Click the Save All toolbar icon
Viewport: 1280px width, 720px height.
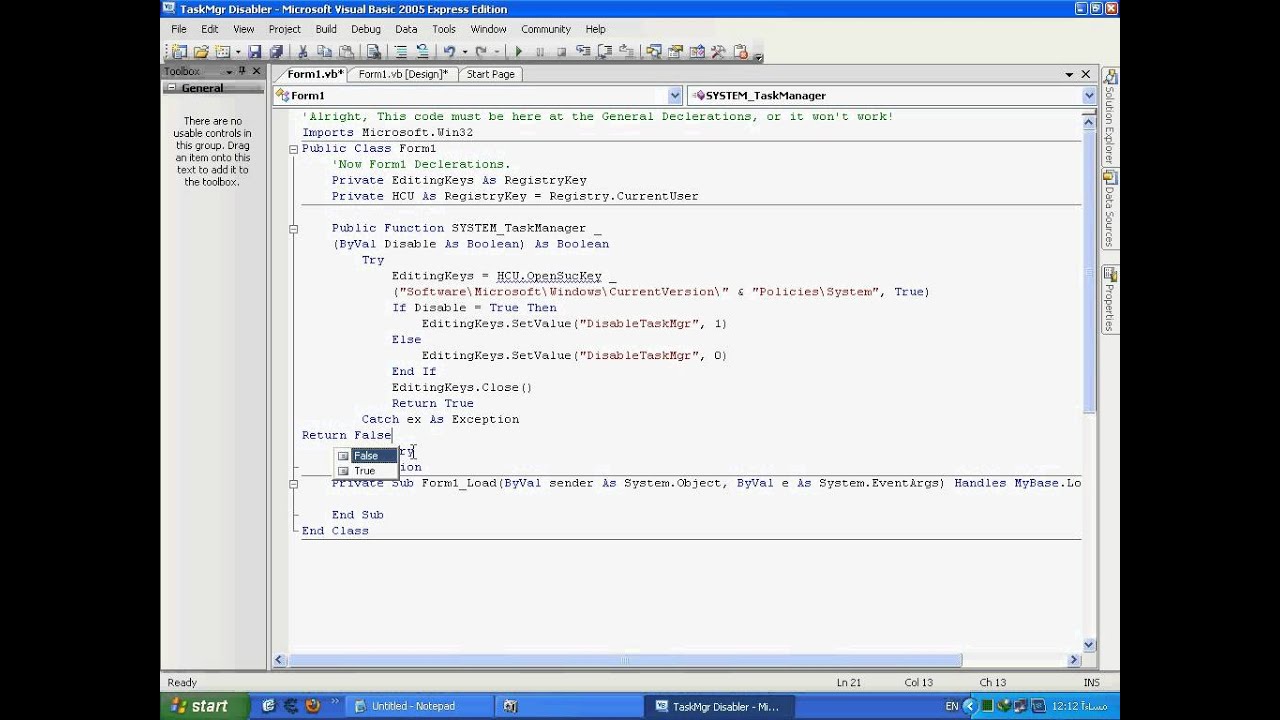[275, 52]
